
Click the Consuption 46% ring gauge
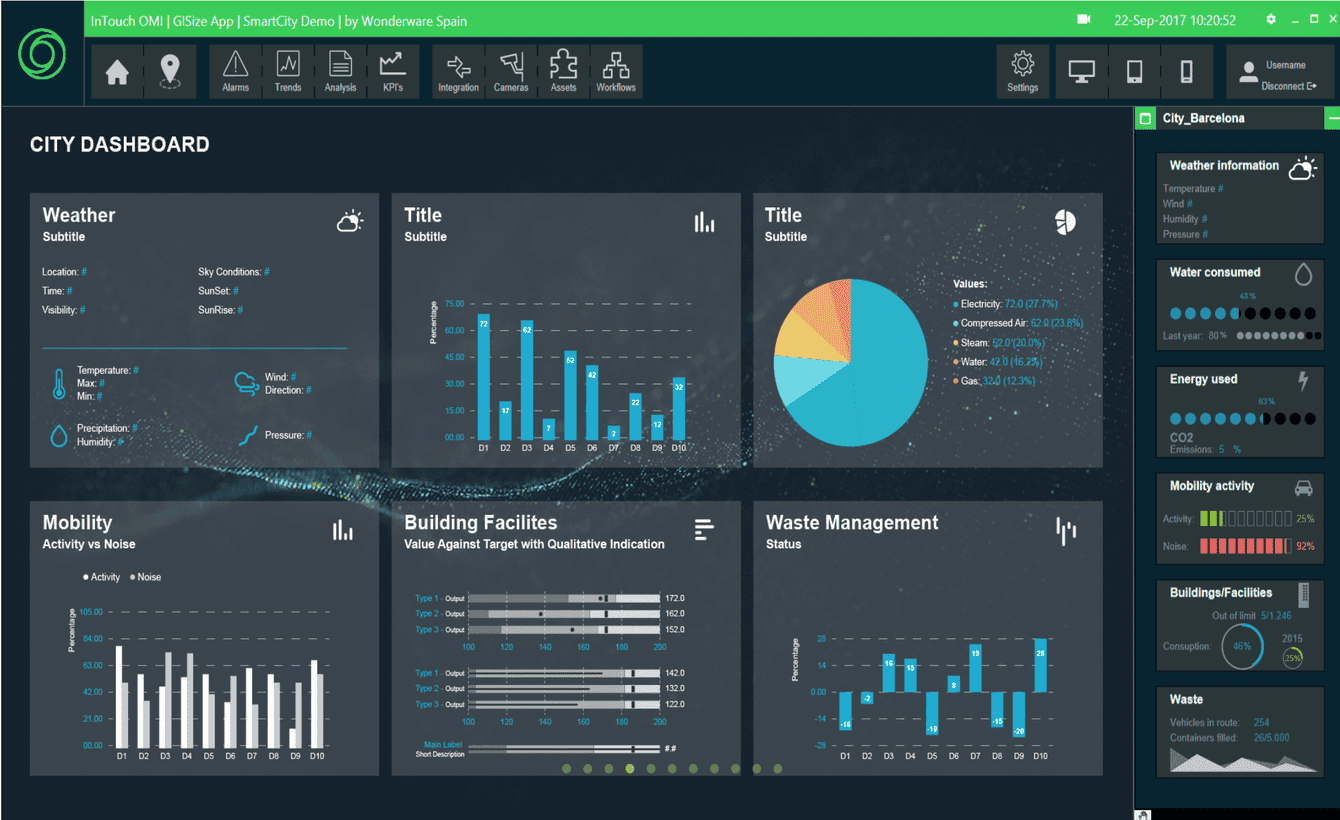(1242, 647)
